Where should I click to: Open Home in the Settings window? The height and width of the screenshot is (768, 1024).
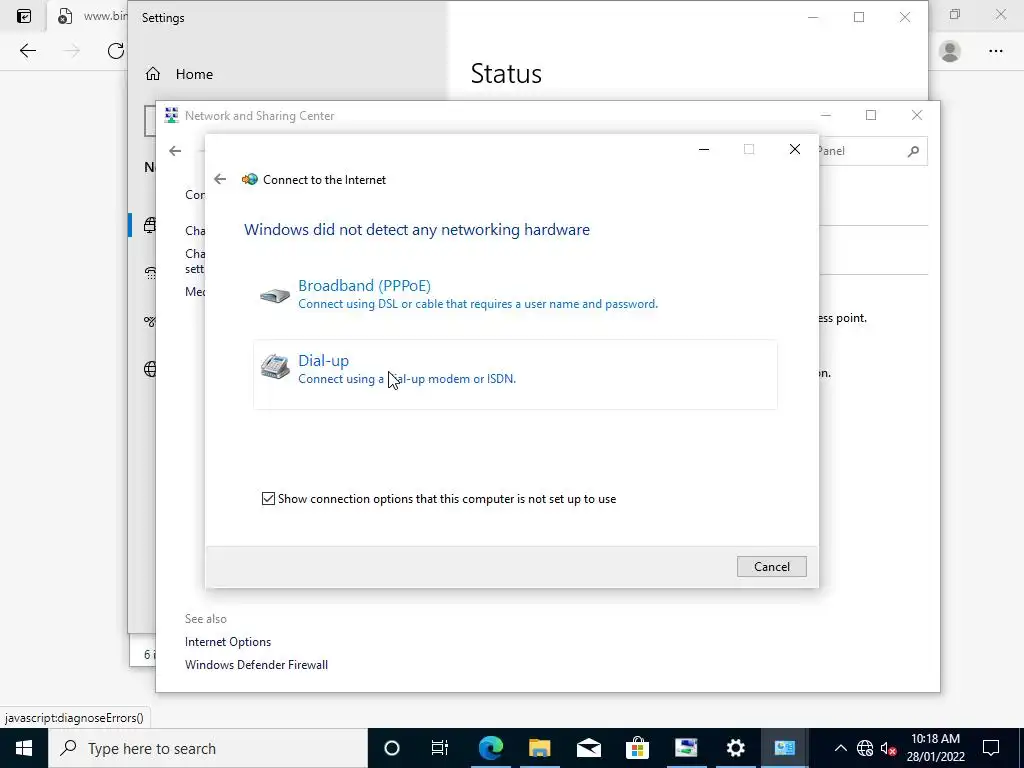pyautogui.click(x=194, y=74)
